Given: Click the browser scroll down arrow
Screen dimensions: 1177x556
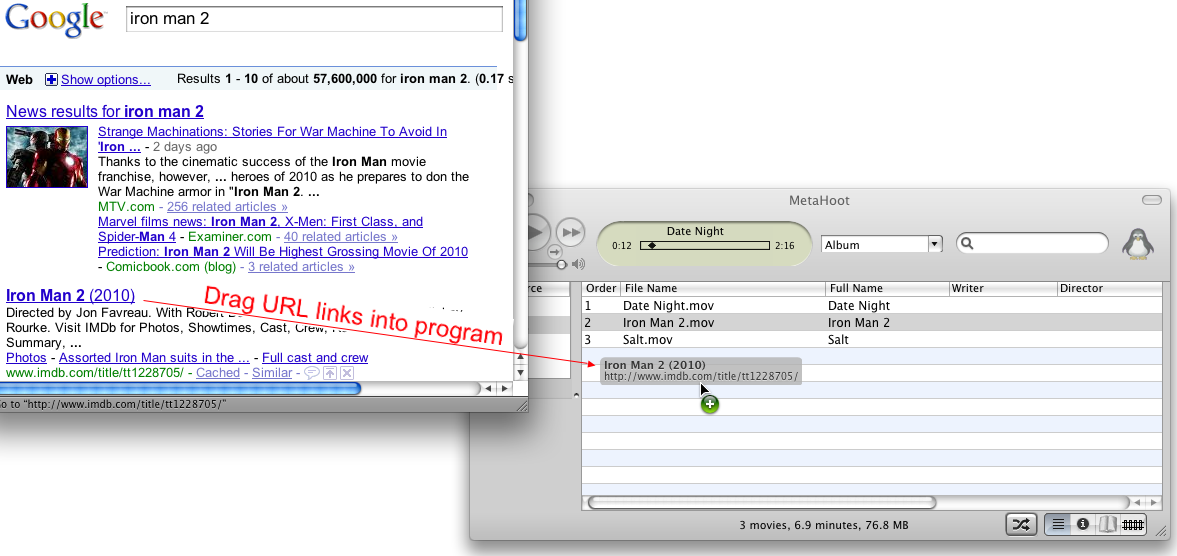Looking at the screenshot, I should click(x=520, y=373).
